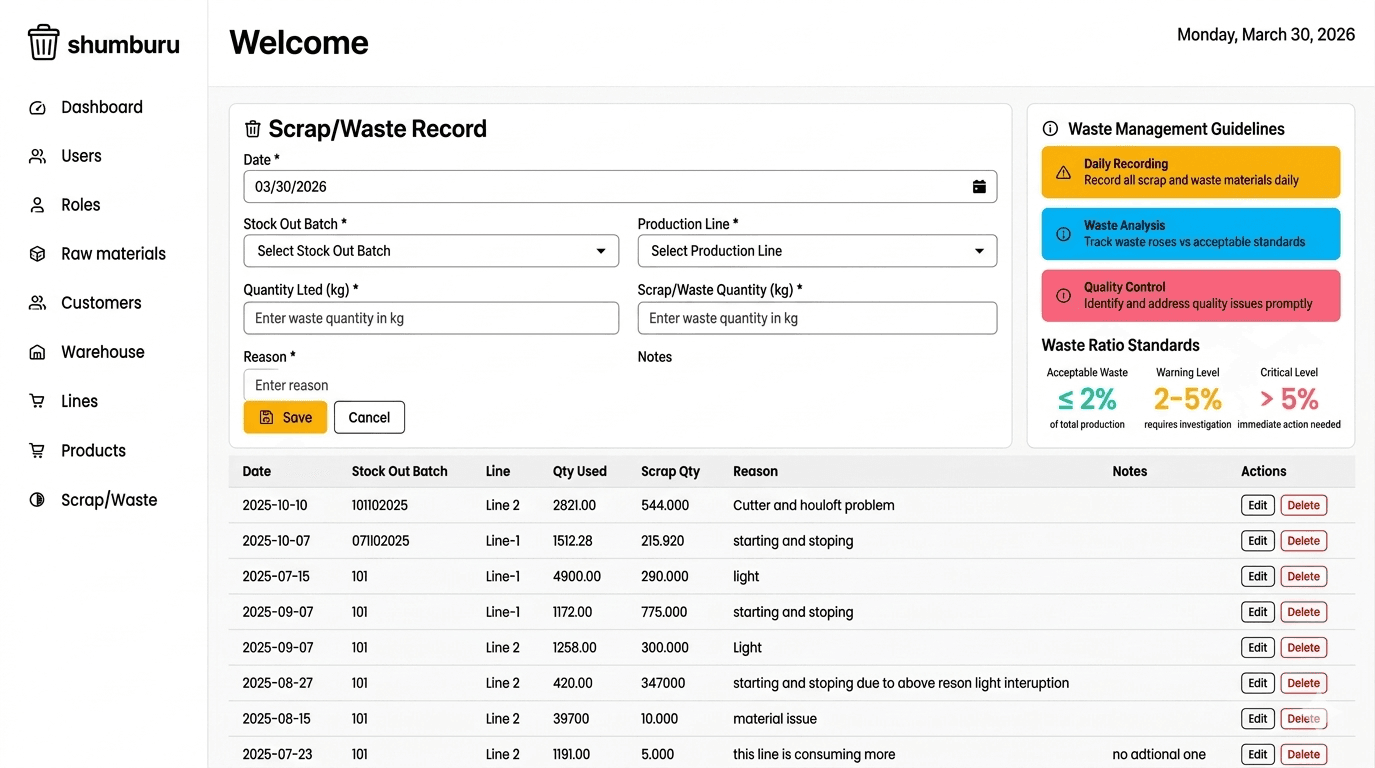Screen dimensions: 1375x768
Task: Navigate to the Roles menu item
Action: click(37, 205)
